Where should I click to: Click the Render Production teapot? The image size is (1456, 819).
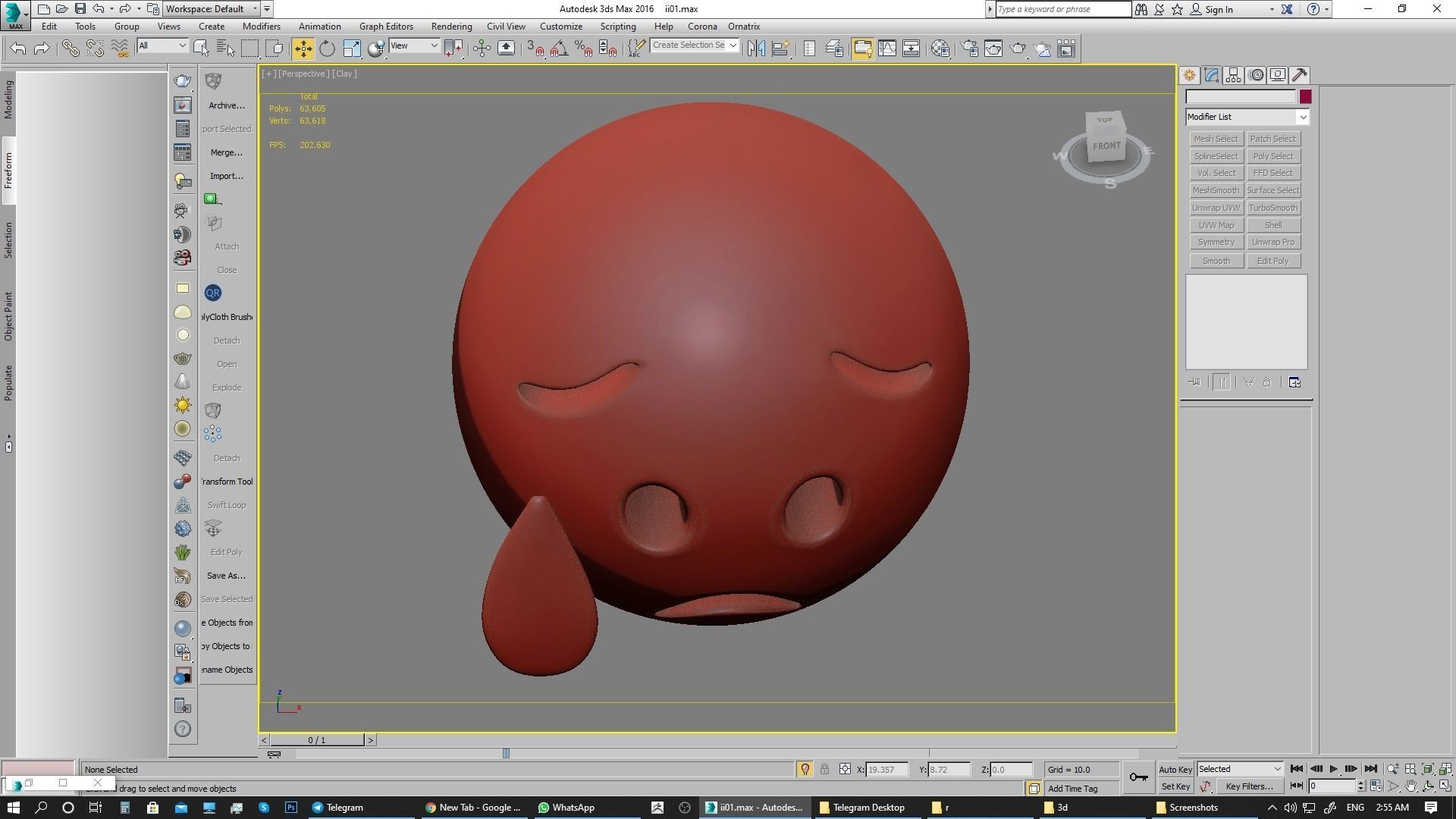1018,49
